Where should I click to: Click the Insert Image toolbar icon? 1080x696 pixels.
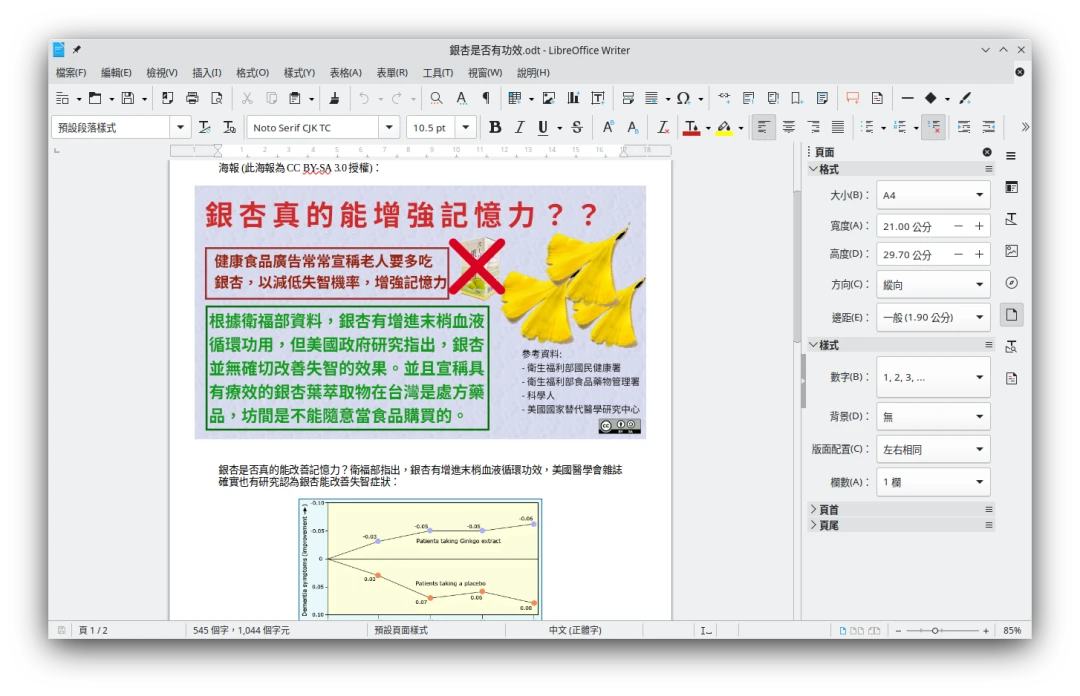[x=548, y=98]
